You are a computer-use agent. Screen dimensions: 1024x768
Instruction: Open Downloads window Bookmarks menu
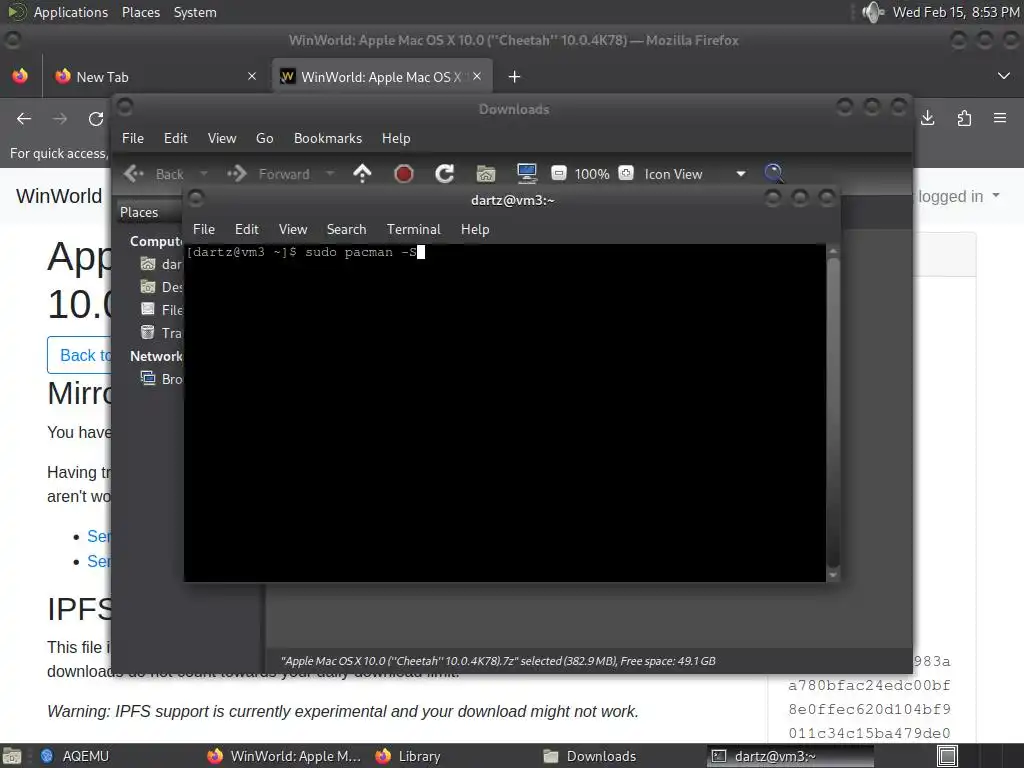tap(328, 138)
